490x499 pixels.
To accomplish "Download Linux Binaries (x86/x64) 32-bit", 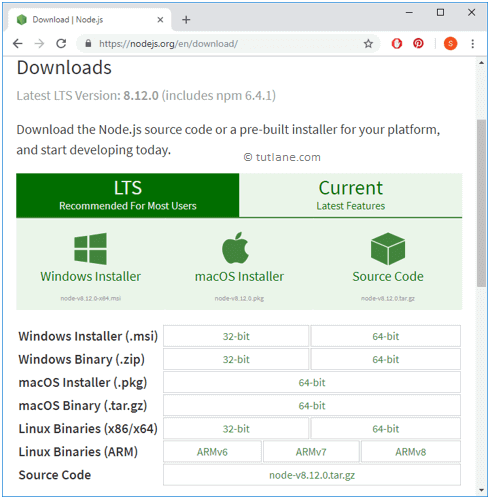I will [236, 429].
